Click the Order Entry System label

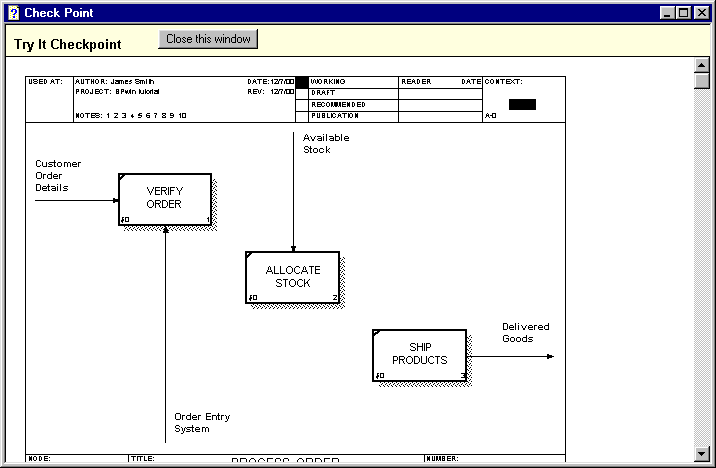(202, 423)
